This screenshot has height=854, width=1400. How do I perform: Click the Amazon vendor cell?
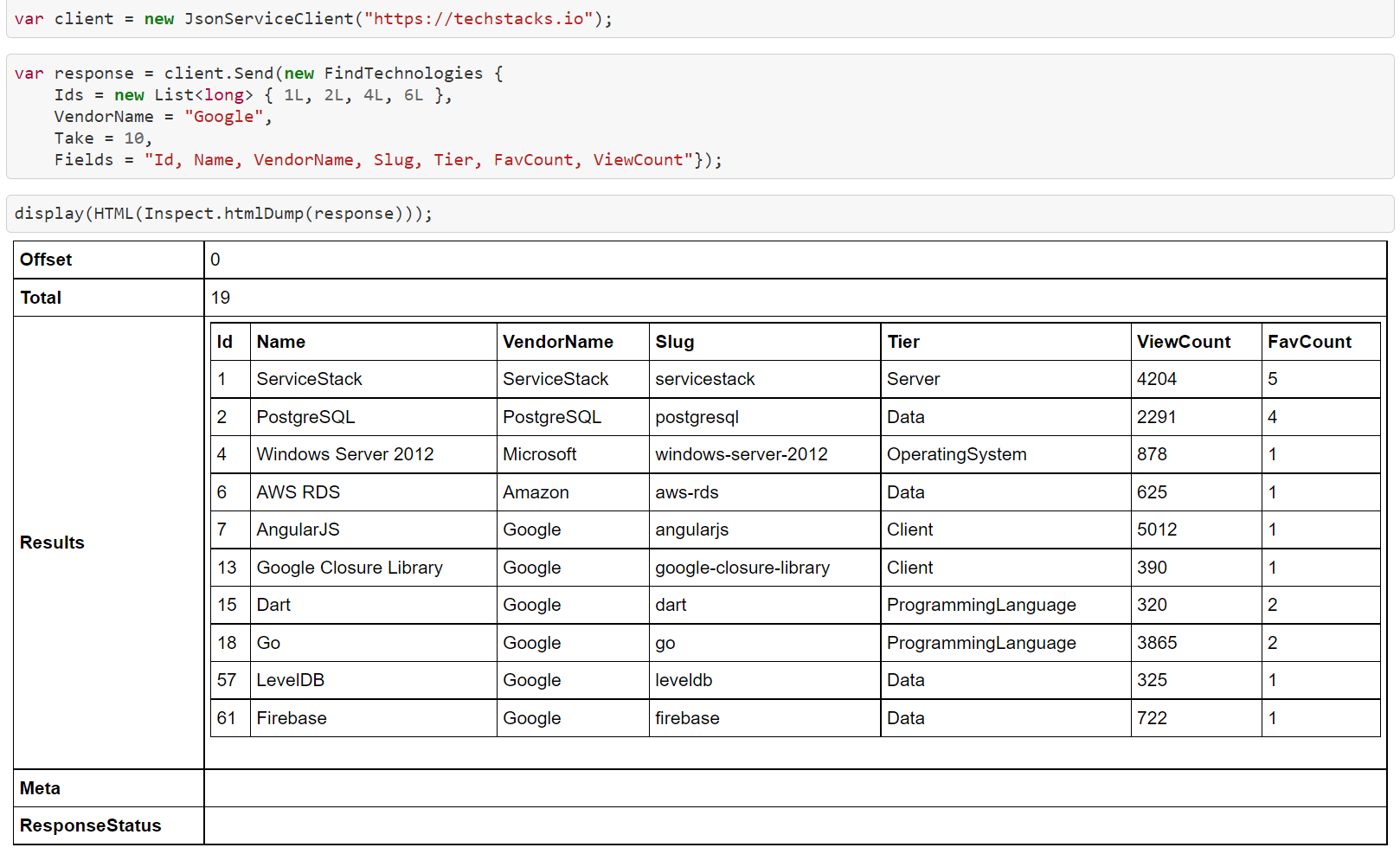[x=573, y=492]
